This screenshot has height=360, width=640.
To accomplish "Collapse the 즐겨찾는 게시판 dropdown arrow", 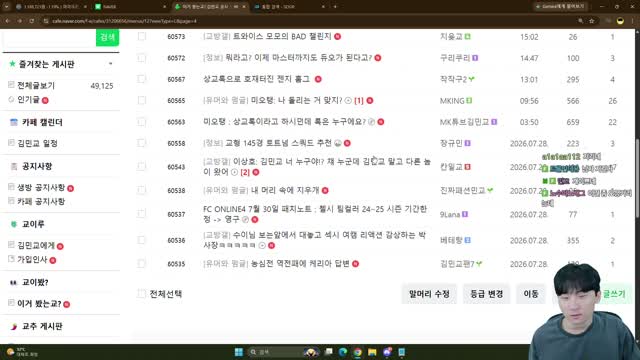I will pos(111,64).
